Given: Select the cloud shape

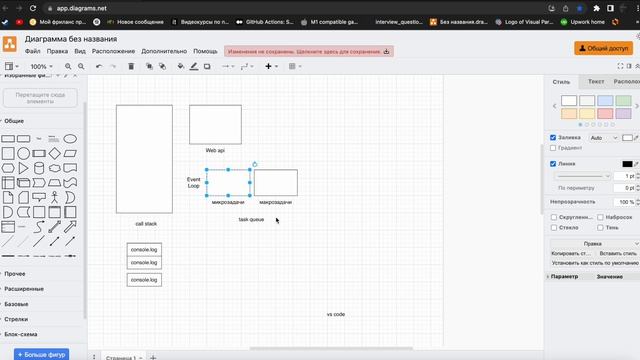Looking at the screenshot, I should 54,168.
